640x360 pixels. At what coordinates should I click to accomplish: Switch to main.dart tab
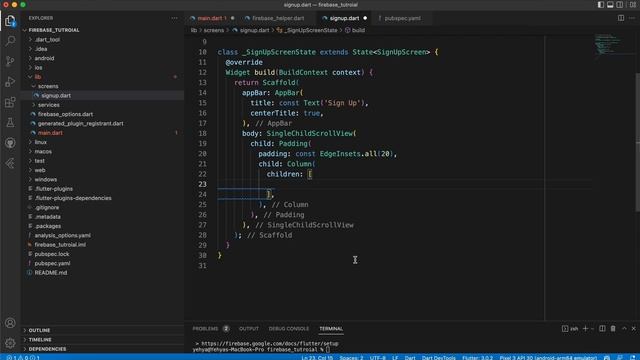[x=212, y=18]
